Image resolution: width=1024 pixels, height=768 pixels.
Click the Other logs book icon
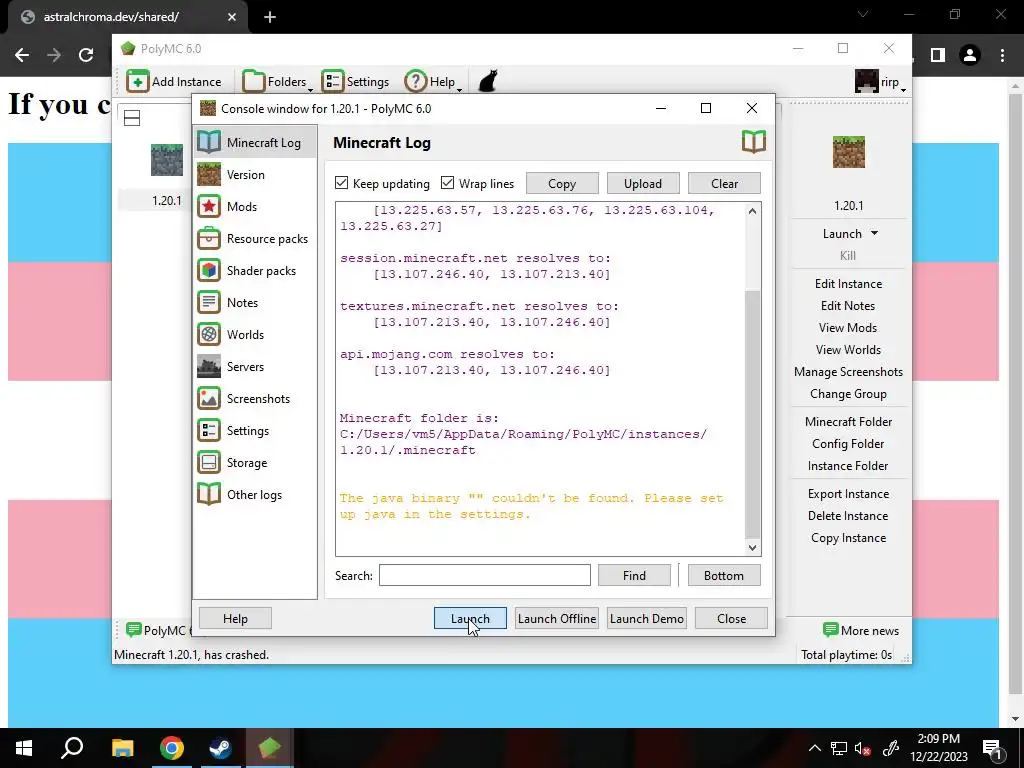(209, 494)
